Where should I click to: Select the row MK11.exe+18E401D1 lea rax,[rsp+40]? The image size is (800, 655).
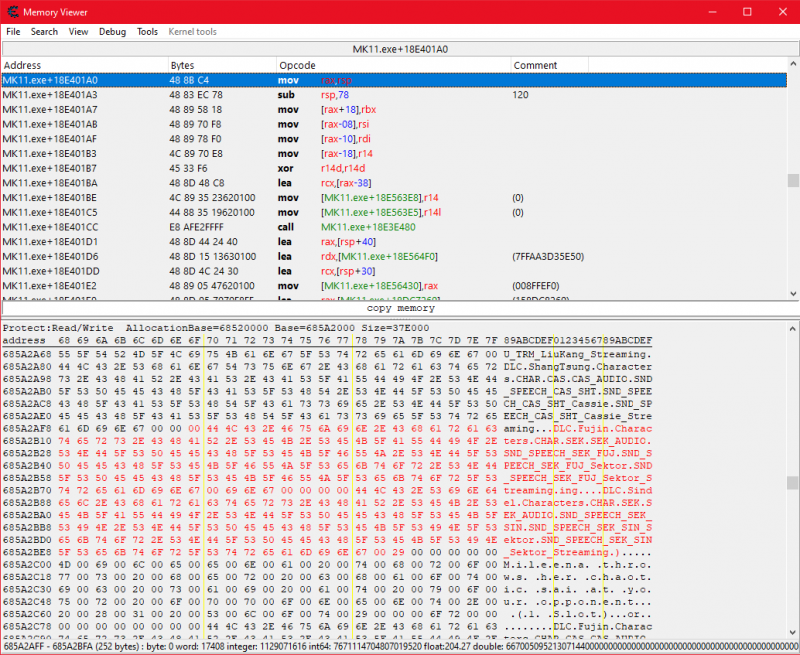point(394,242)
